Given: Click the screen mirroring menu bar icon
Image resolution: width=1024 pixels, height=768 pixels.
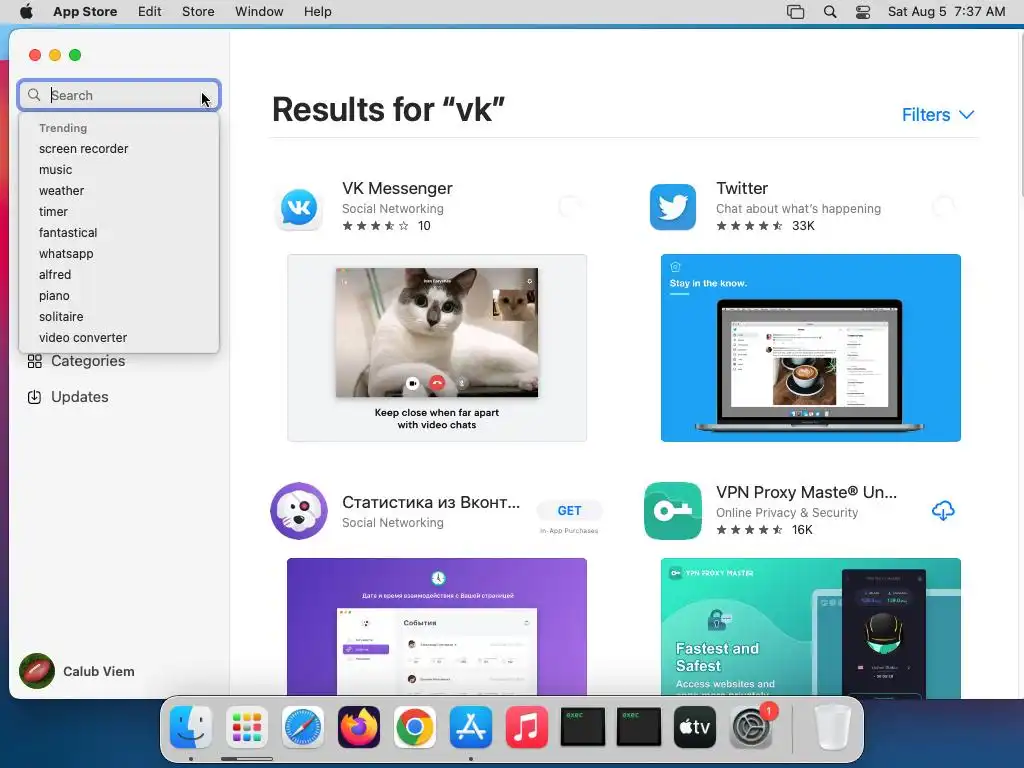Looking at the screenshot, I should (x=795, y=12).
